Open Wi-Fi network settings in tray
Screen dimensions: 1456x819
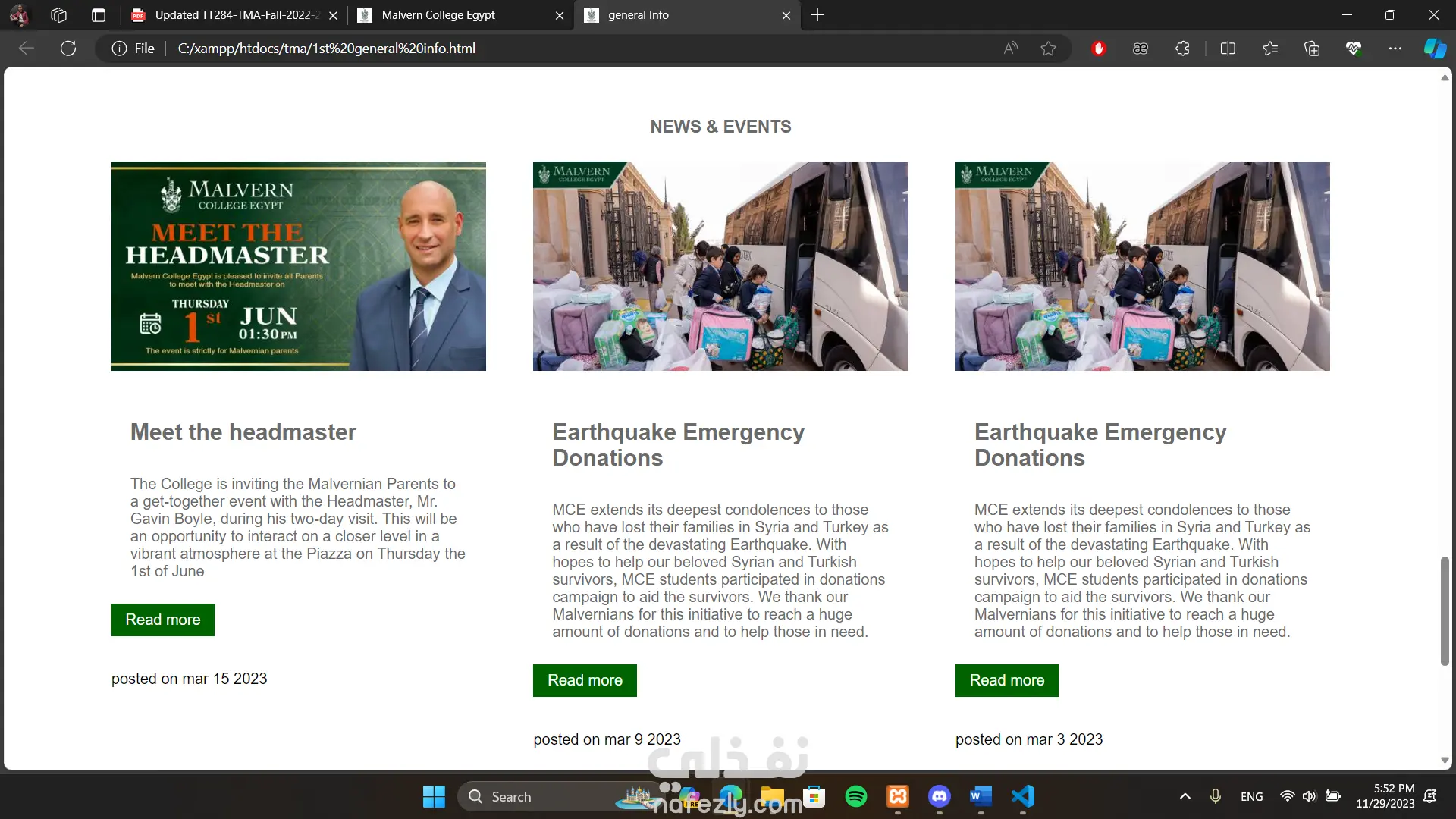1287,796
